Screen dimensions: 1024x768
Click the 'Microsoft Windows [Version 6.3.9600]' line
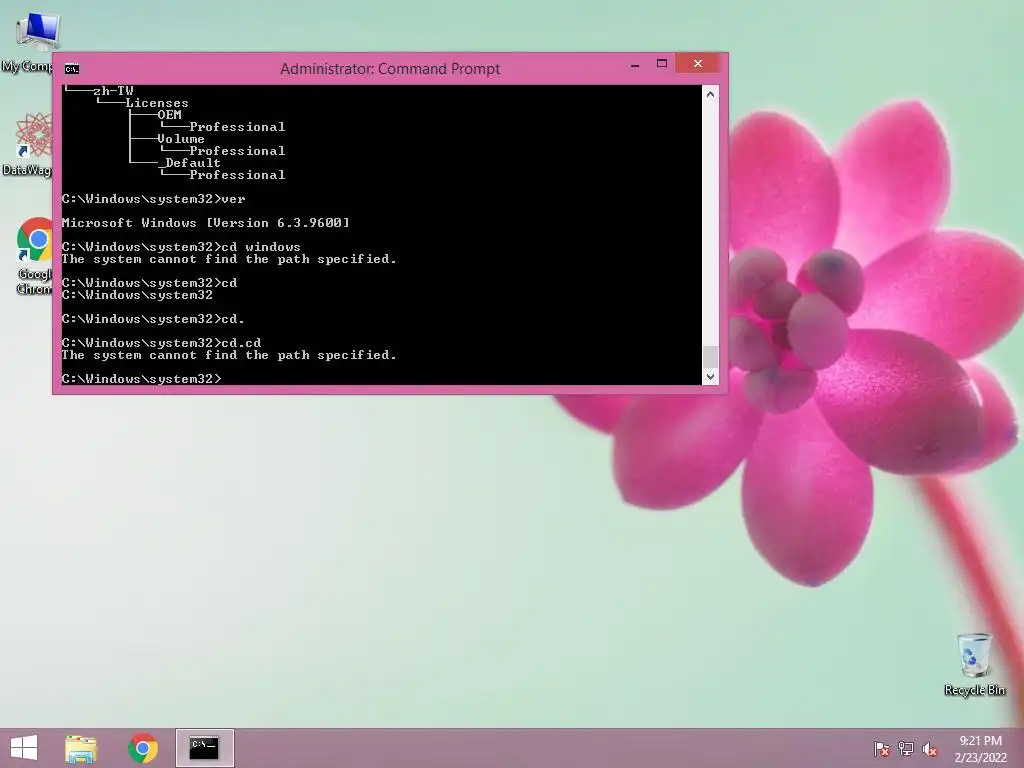206,223
